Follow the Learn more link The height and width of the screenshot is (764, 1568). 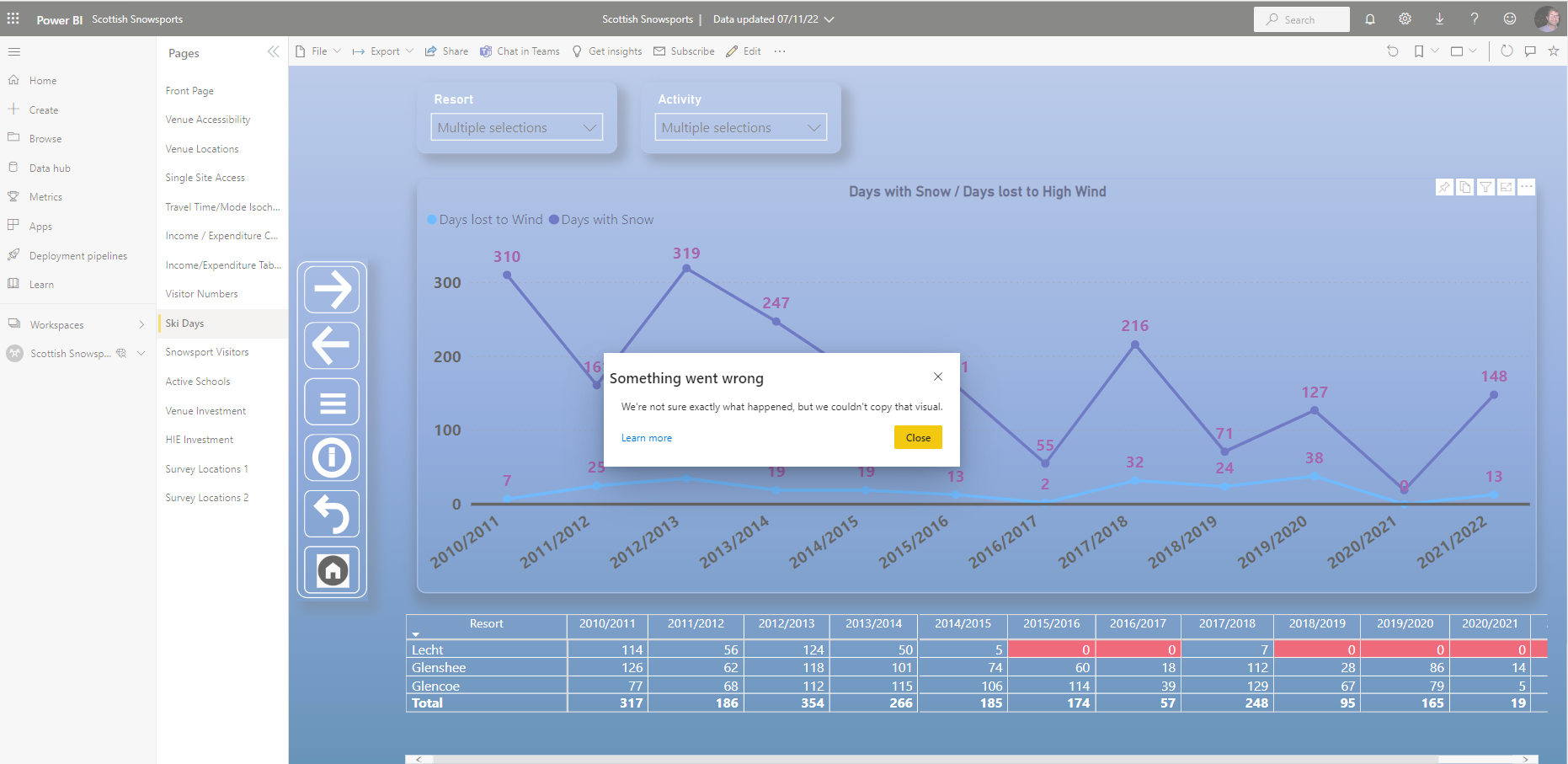(647, 438)
